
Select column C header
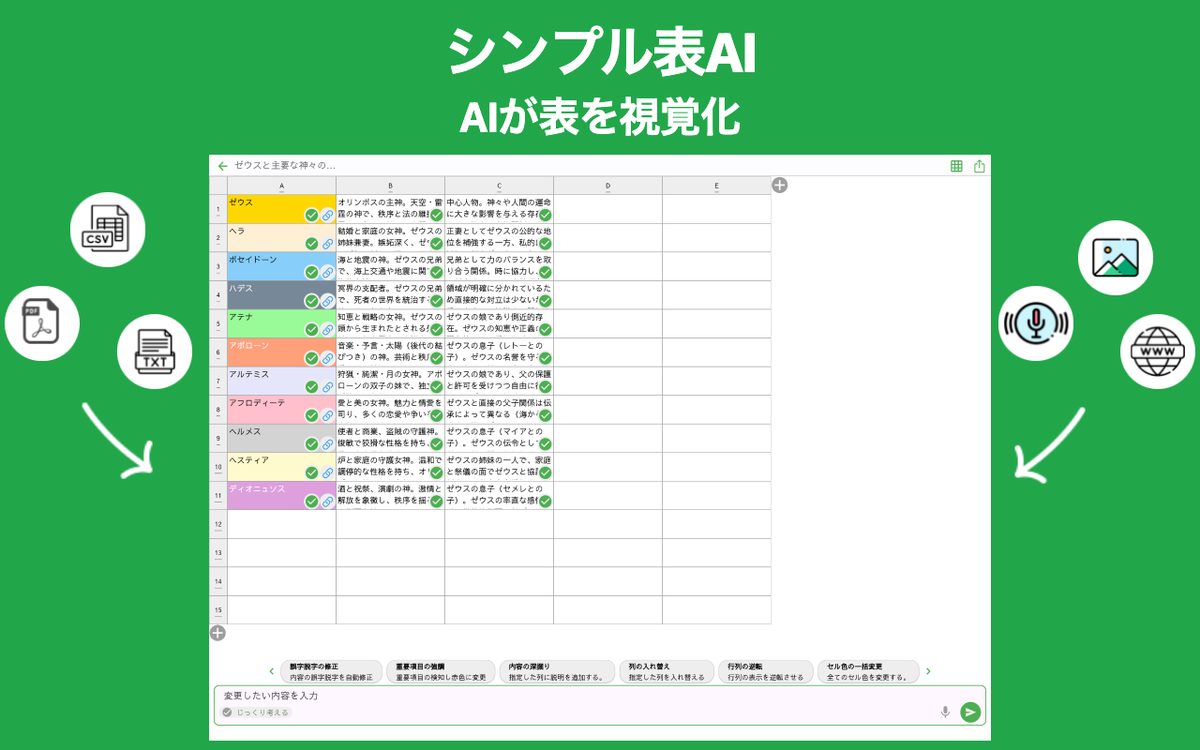(499, 186)
